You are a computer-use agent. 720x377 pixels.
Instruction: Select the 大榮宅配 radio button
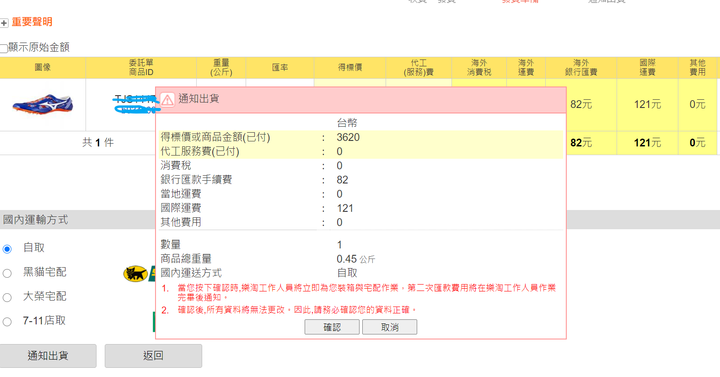[x=7, y=298]
